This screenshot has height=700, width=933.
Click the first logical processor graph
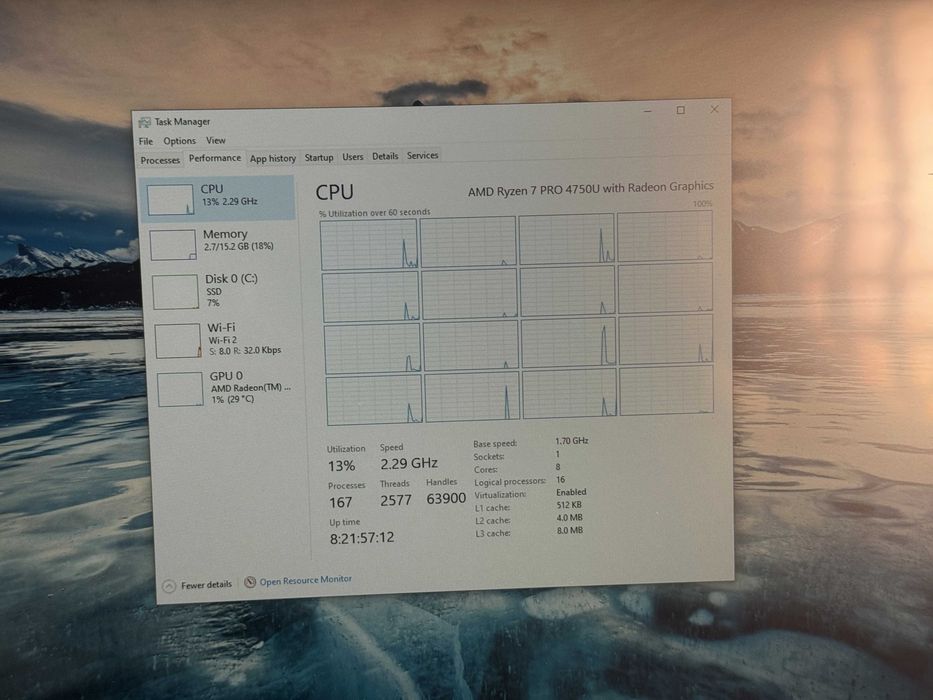tap(369, 245)
